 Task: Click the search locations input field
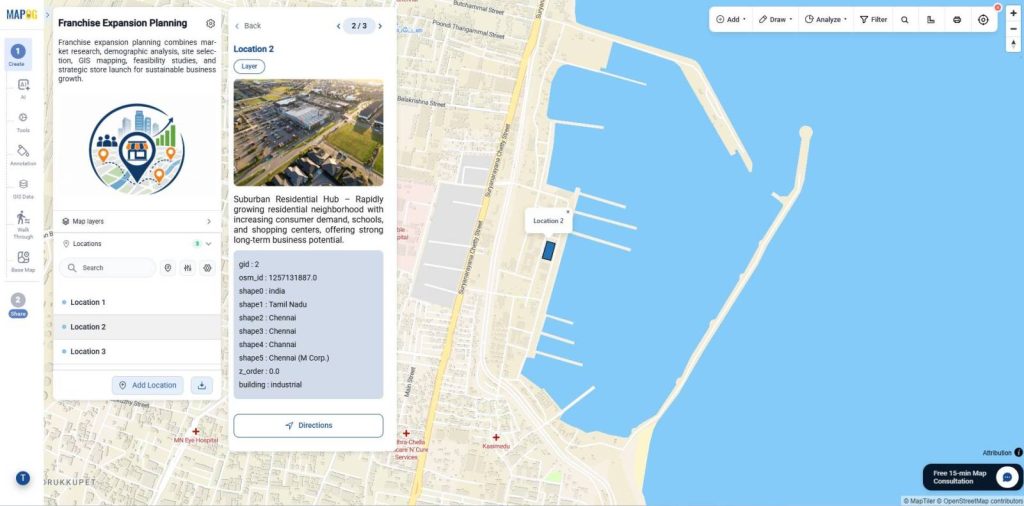point(108,268)
